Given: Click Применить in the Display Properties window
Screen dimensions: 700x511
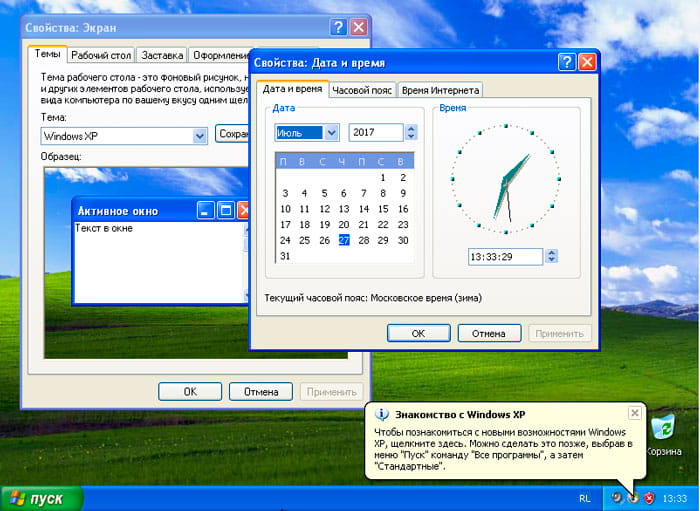Looking at the screenshot, I should (x=332, y=392).
